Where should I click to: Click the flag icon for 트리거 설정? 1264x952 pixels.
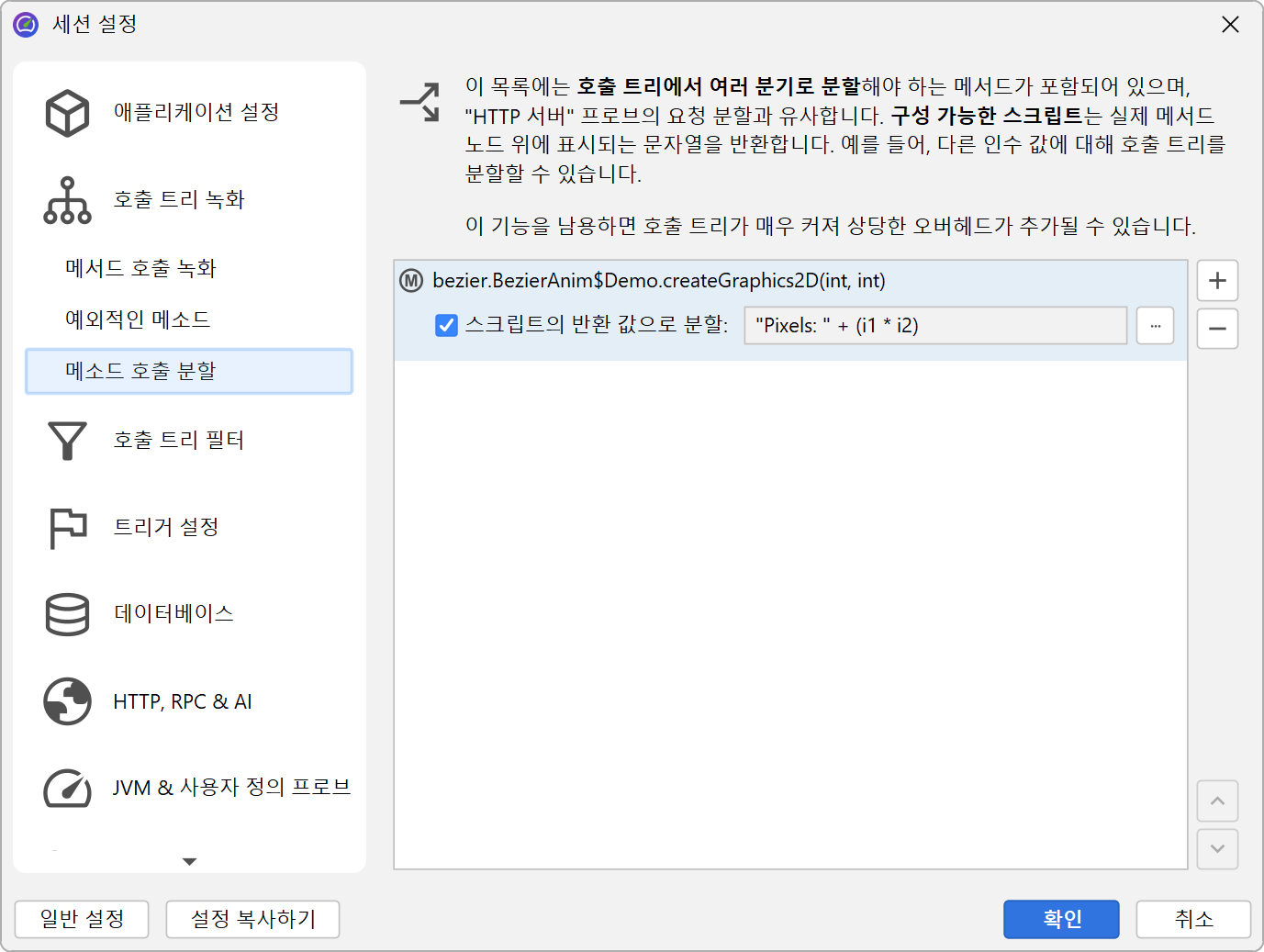(67, 528)
